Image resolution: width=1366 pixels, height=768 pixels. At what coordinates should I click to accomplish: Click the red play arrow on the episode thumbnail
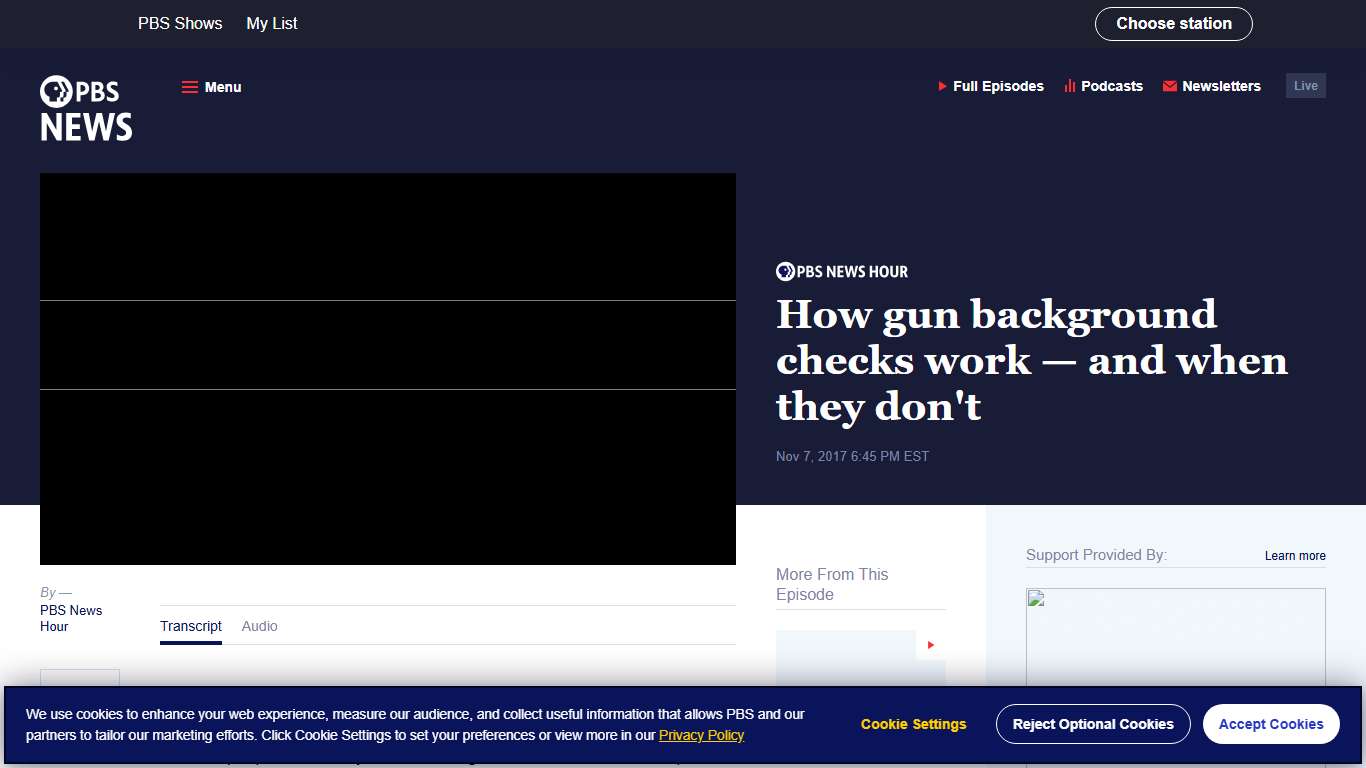click(930, 645)
